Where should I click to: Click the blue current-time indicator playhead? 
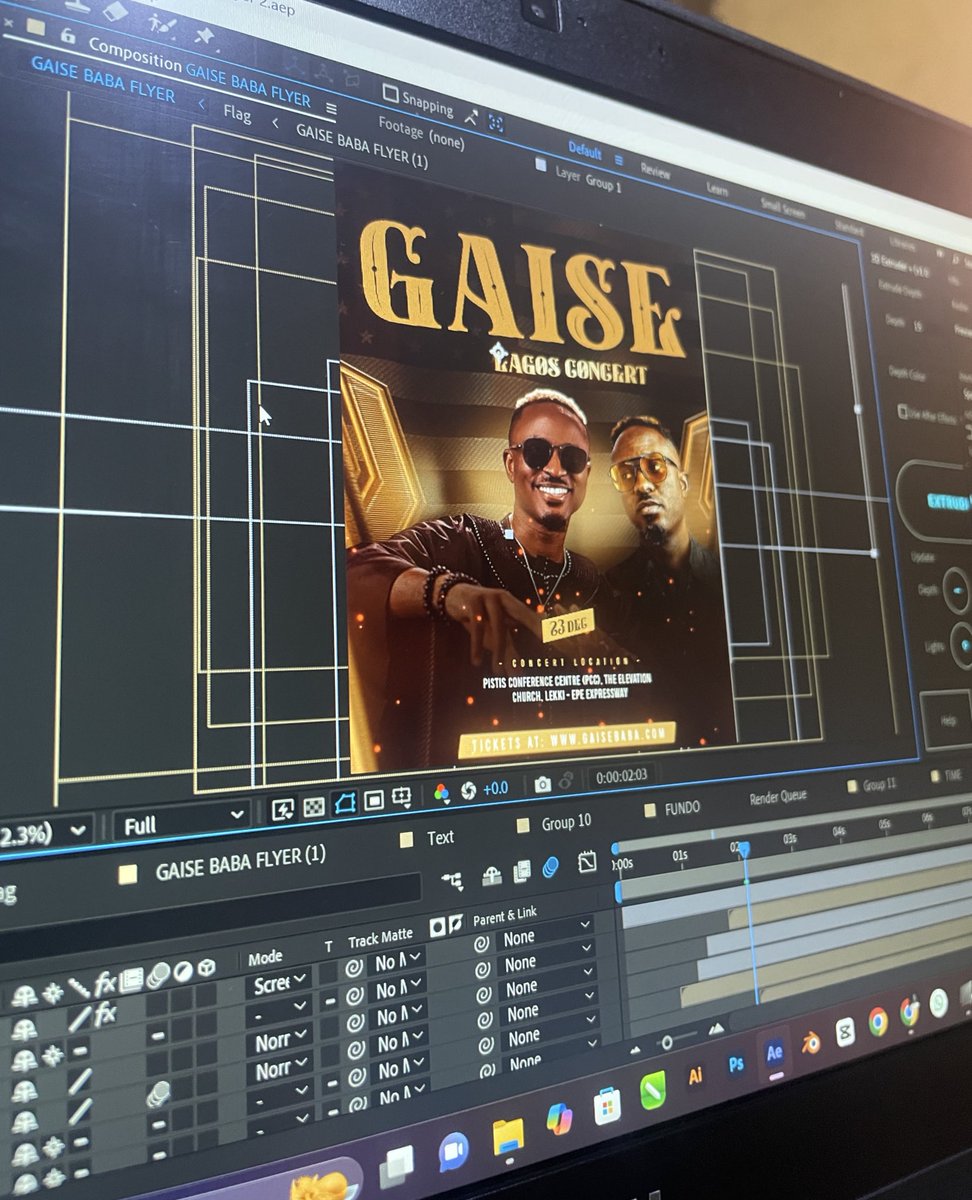tap(743, 849)
